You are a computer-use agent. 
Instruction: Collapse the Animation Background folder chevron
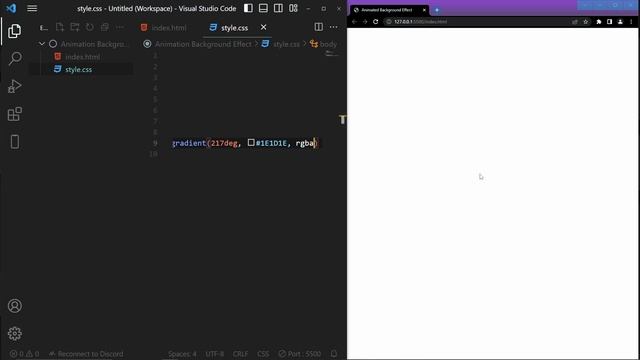[42, 44]
